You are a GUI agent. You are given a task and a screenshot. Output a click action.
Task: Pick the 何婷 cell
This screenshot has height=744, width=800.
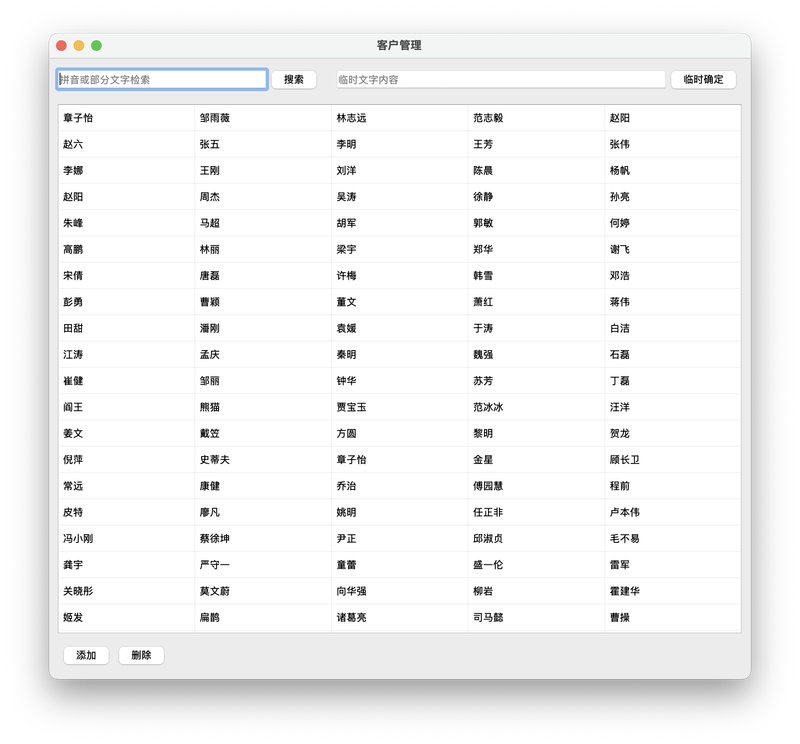(x=673, y=223)
